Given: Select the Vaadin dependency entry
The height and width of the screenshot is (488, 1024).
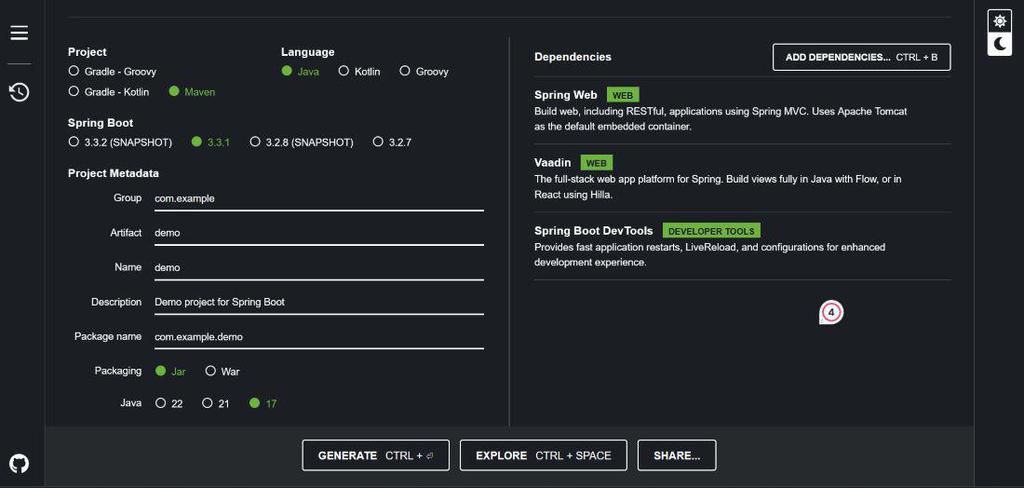Looking at the screenshot, I should (742, 178).
